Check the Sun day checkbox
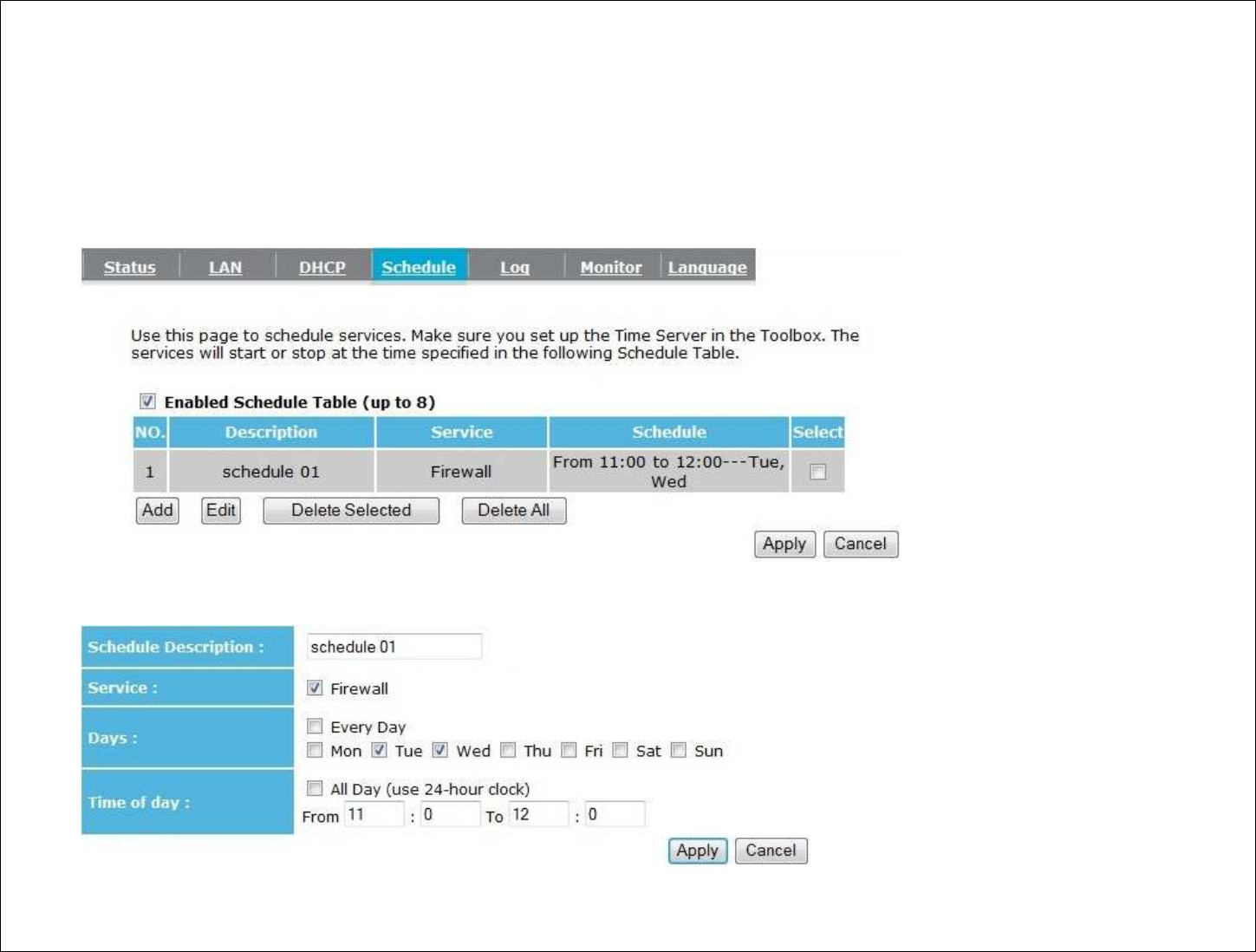Image resolution: width=1256 pixels, height=952 pixels. pyautogui.click(x=679, y=750)
